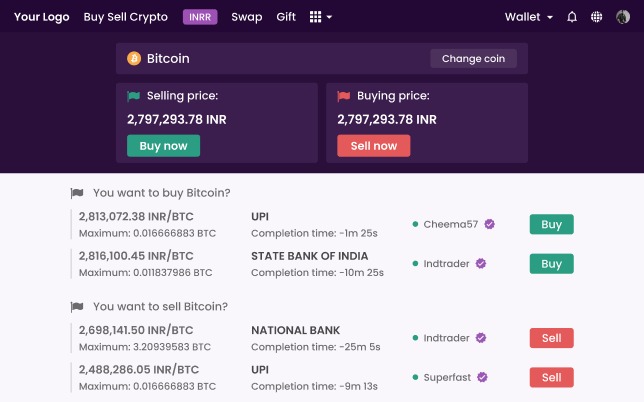Expand the Wallet dropdown

tap(529, 17)
